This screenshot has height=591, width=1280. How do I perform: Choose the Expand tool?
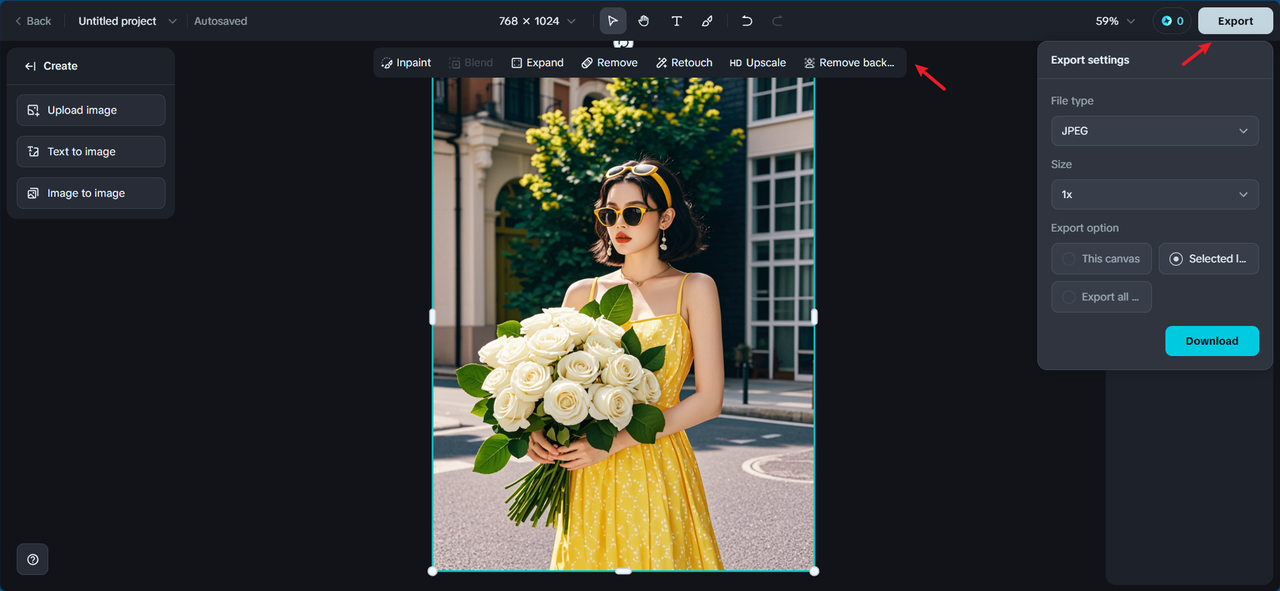[537, 63]
